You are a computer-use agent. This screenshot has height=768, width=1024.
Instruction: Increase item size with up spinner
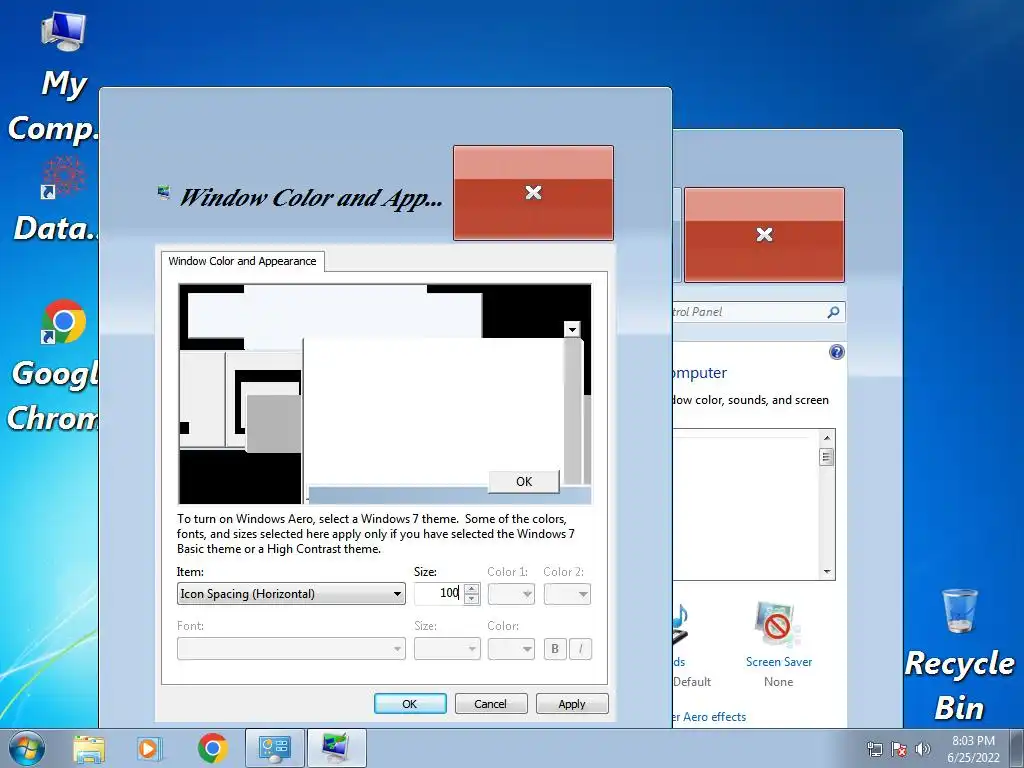(472, 588)
